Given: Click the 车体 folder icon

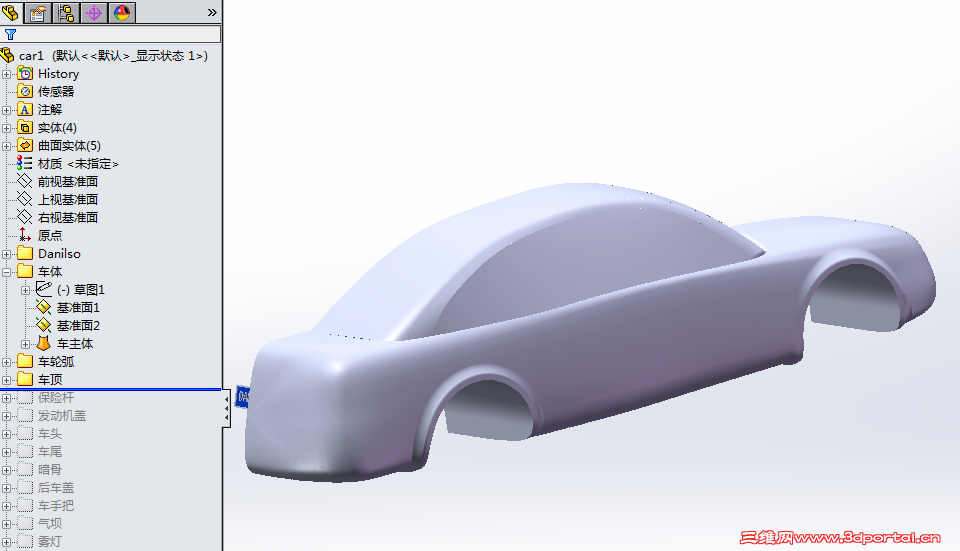Looking at the screenshot, I should 25,271.
